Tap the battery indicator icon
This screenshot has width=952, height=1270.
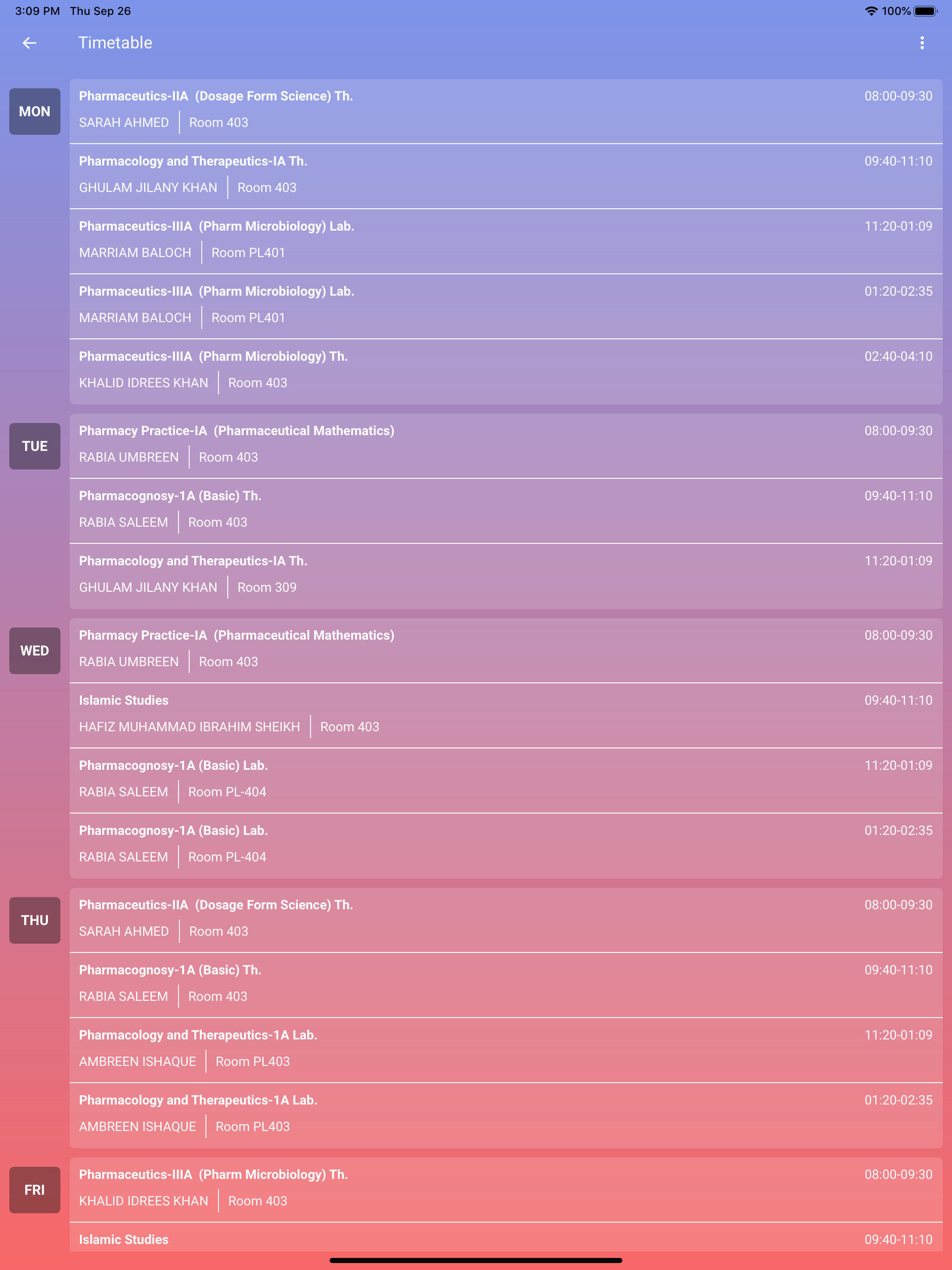pyautogui.click(x=925, y=11)
